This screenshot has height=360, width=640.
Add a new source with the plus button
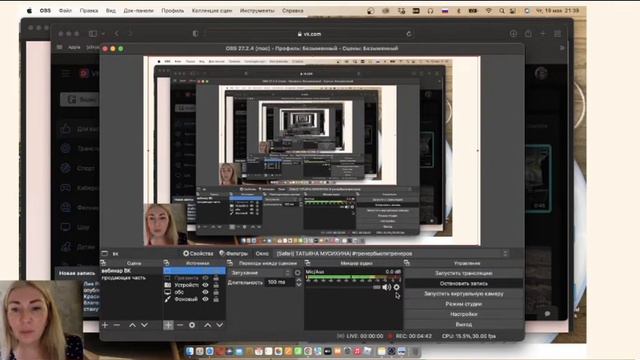pos(168,325)
